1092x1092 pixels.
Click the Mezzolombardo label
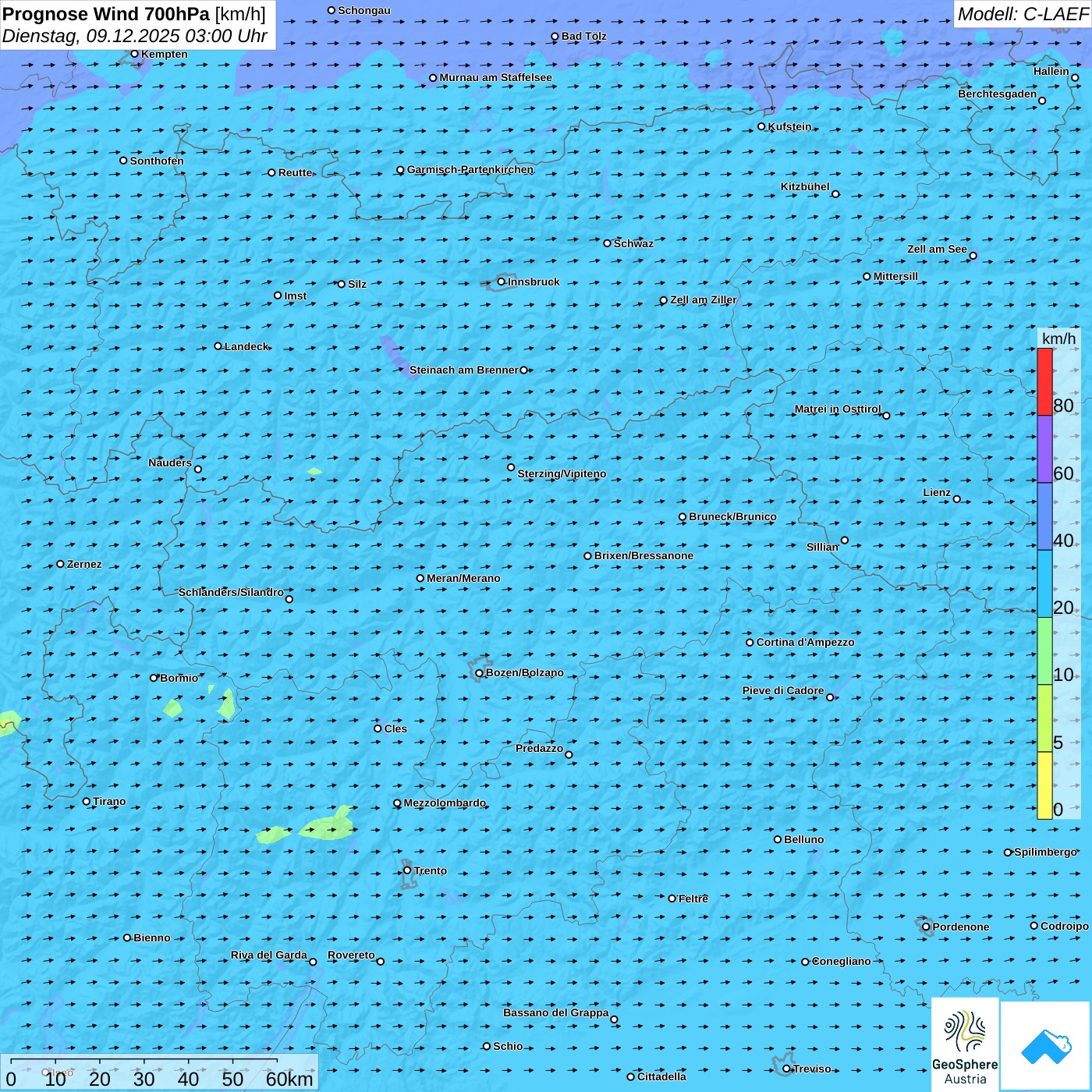pyautogui.click(x=445, y=803)
